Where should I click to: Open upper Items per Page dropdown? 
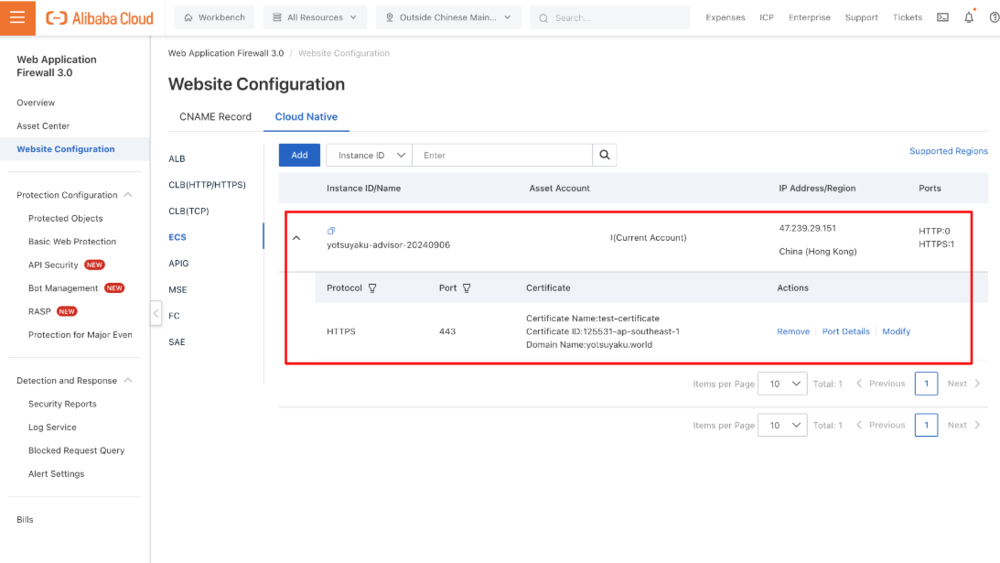[x=783, y=384]
